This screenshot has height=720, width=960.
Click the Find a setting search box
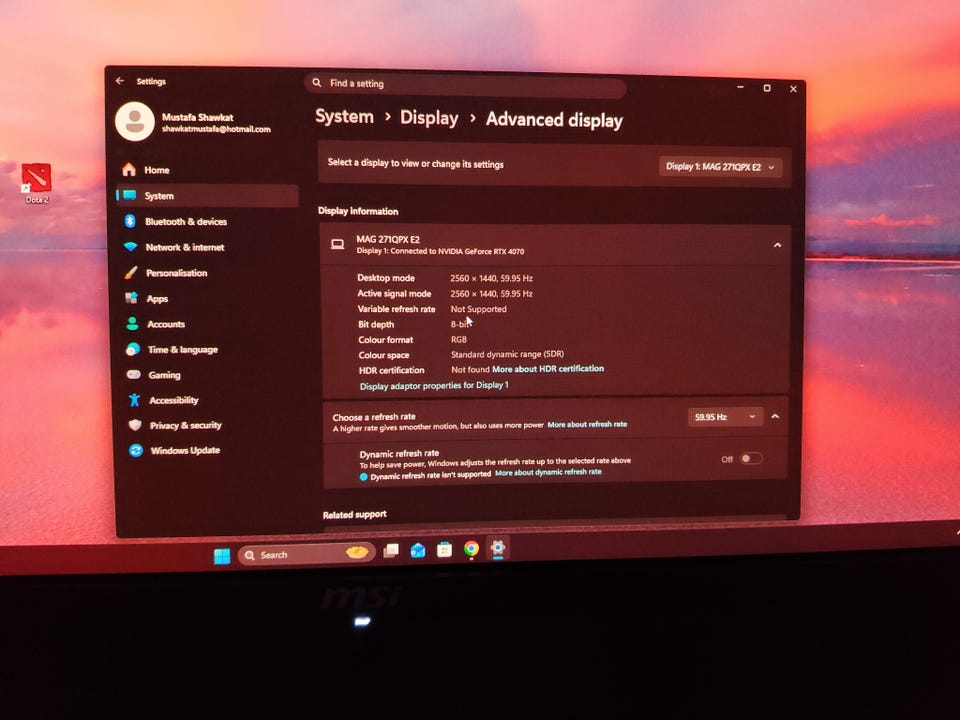click(x=465, y=84)
